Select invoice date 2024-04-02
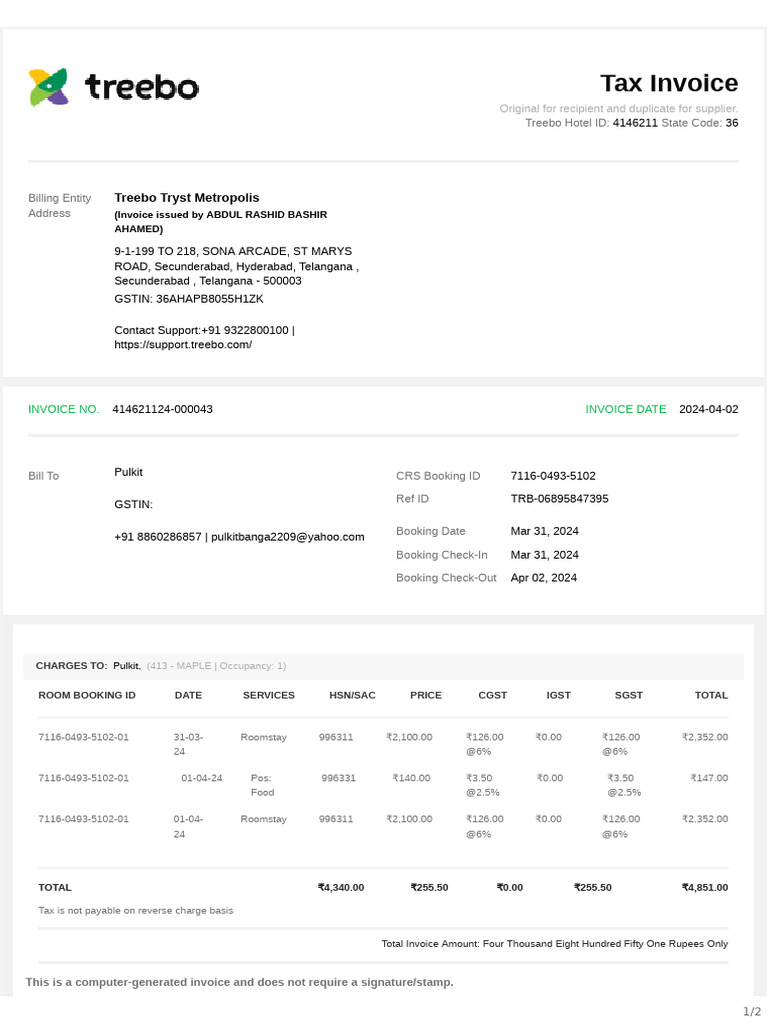768x1024 pixels. pos(709,409)
